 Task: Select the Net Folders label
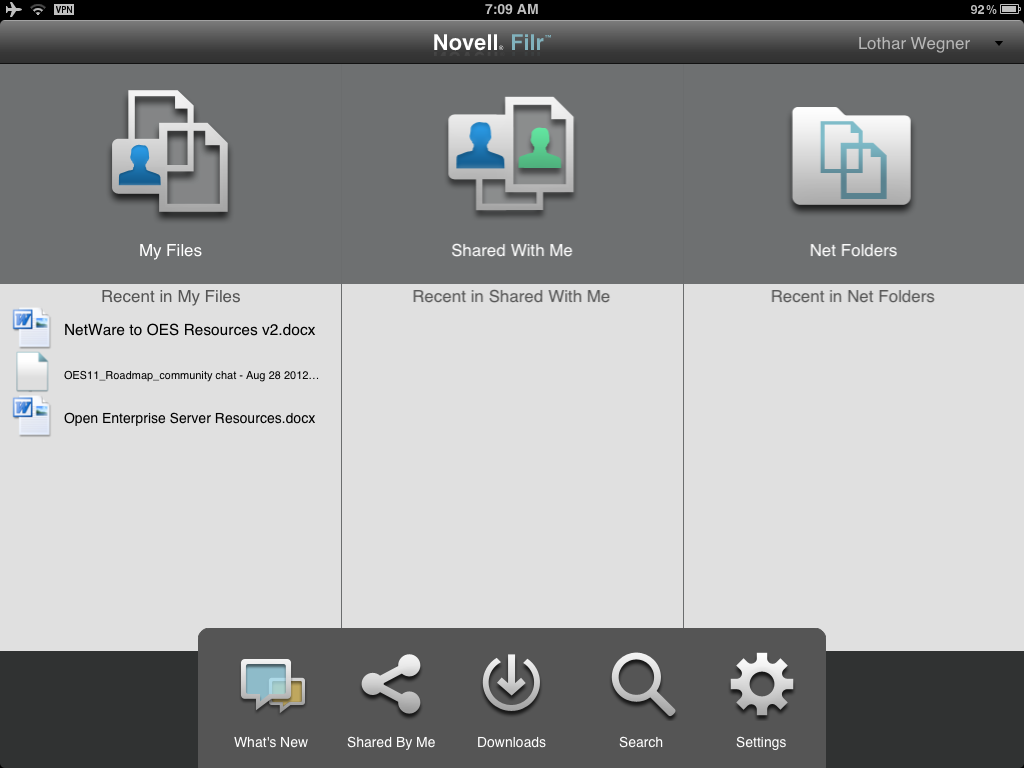853,251
